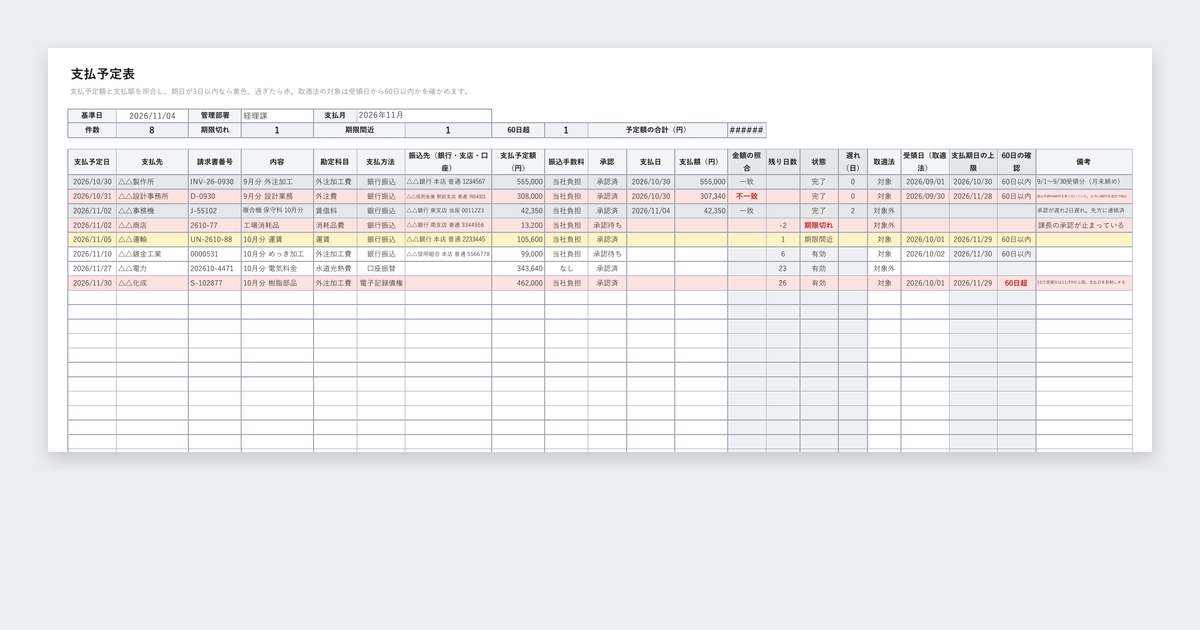The image size is (1200, 630).
Task: Select the 件数 value cell showing 8
Action: 152,130
